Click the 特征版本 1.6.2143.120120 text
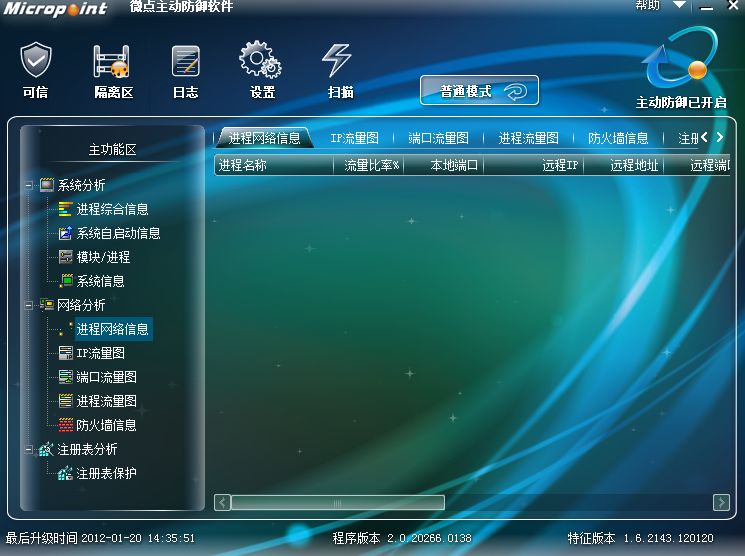745x556 pixels. [x=640, y=538]
